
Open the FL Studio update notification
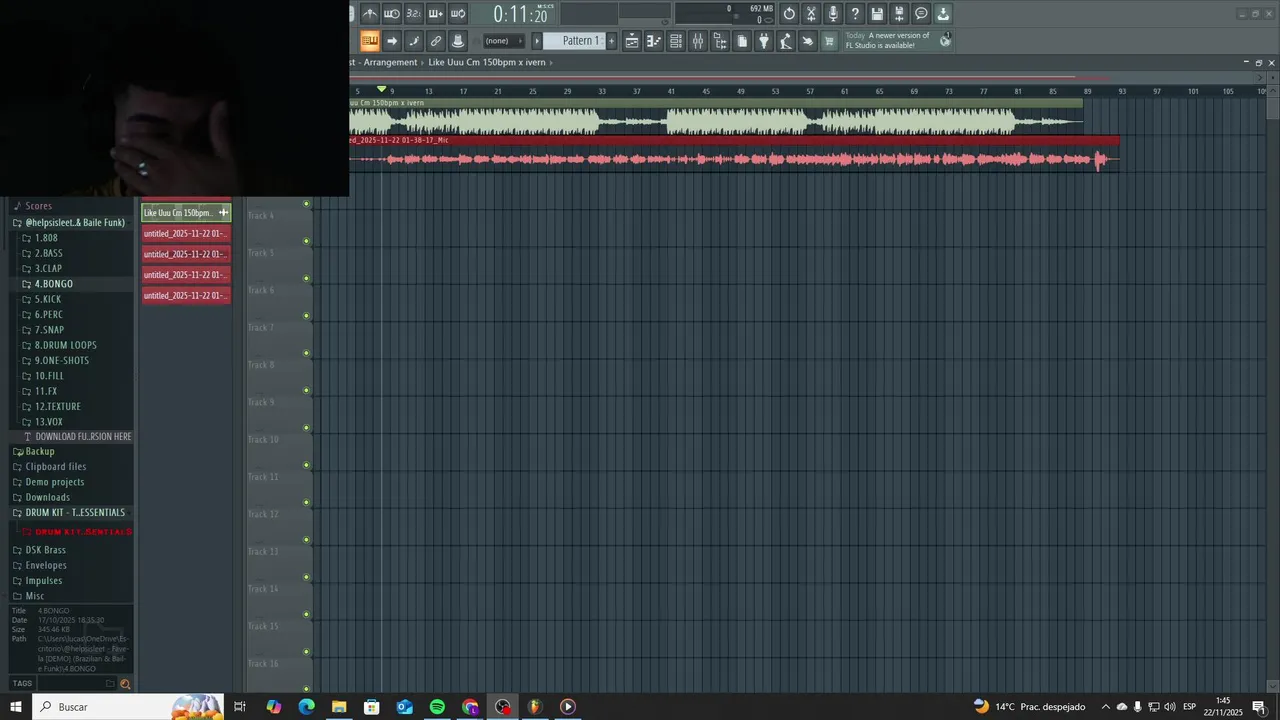pyautogui.click(x=888, y=41)
